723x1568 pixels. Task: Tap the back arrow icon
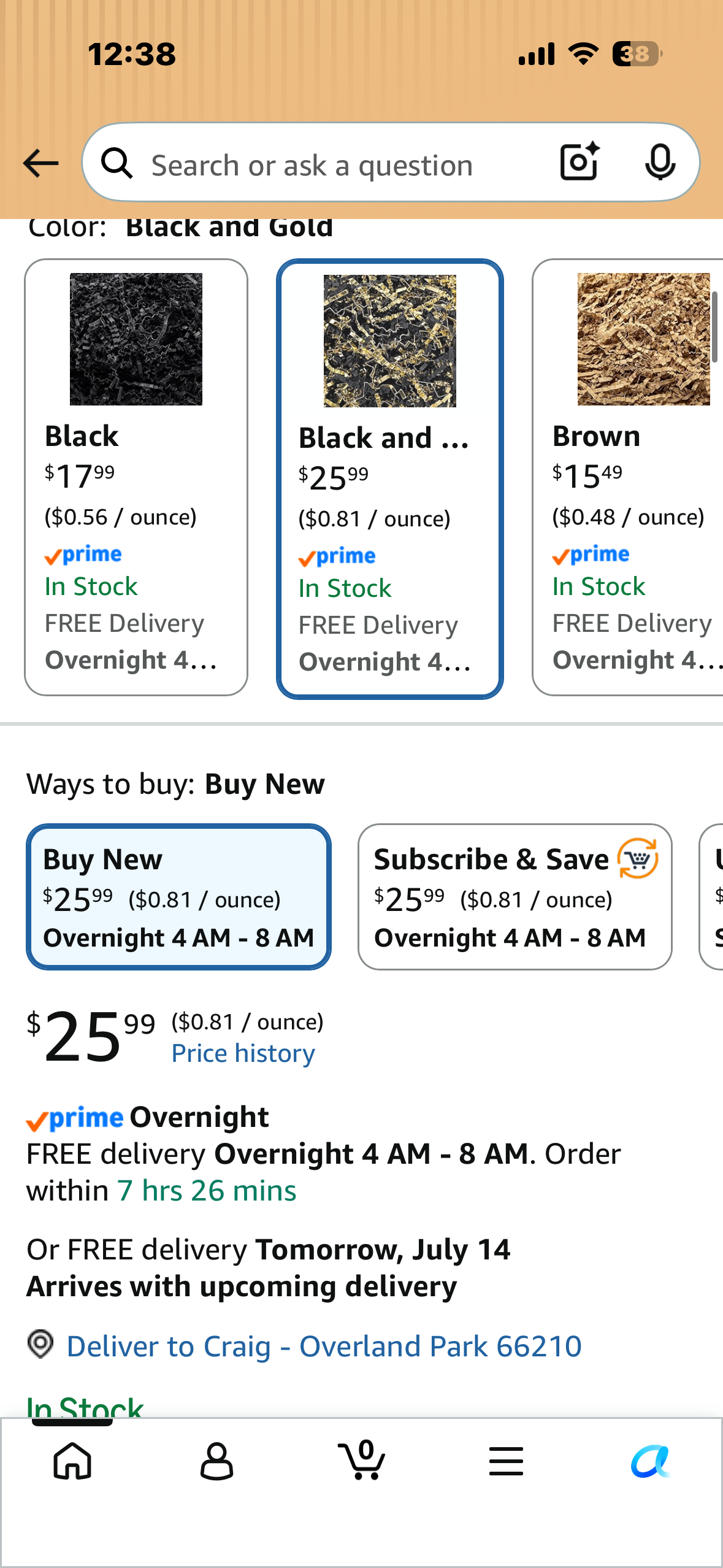coord(40,164)
